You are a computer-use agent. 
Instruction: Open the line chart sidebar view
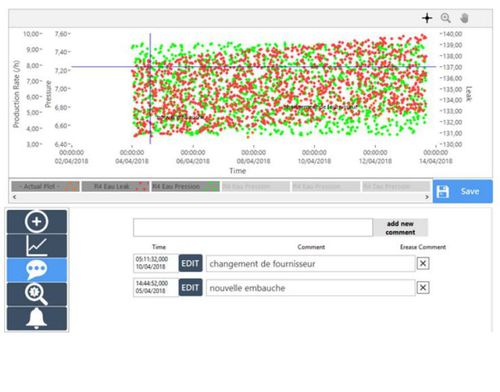[37, 246]
